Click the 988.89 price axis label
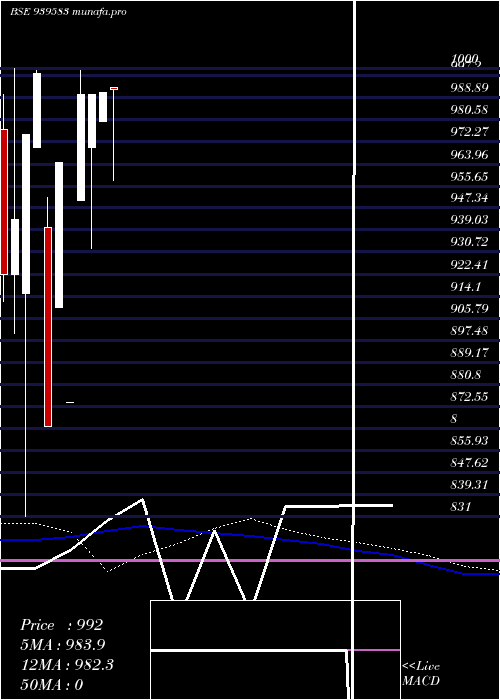This screenshot has height=700, width=500. coord(469,88)
